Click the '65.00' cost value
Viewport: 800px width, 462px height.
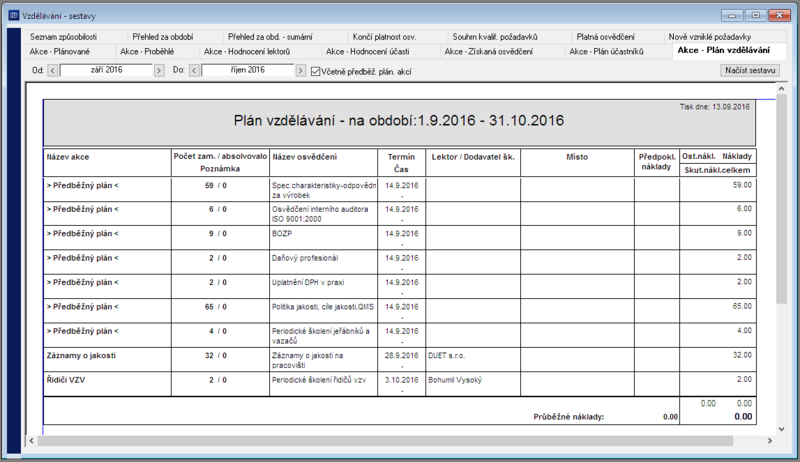[742, 306]
